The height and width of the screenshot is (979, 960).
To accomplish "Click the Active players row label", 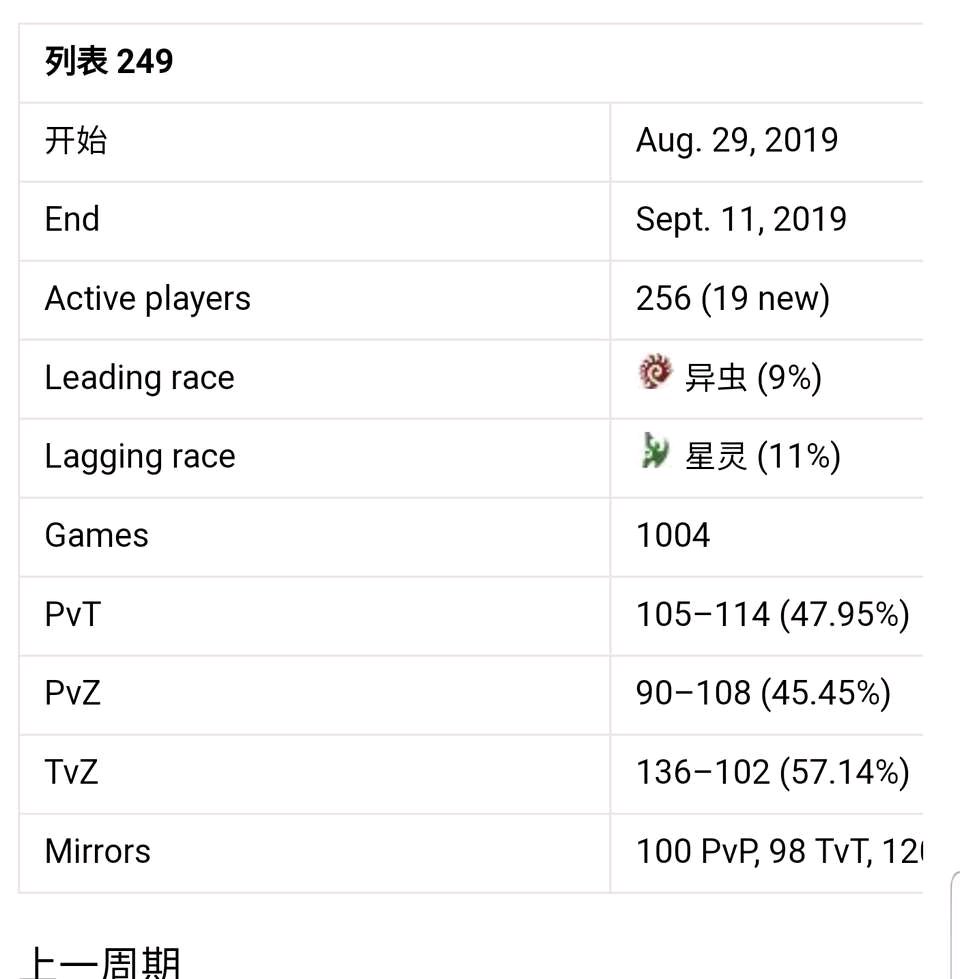I will [x=147, y=299].
